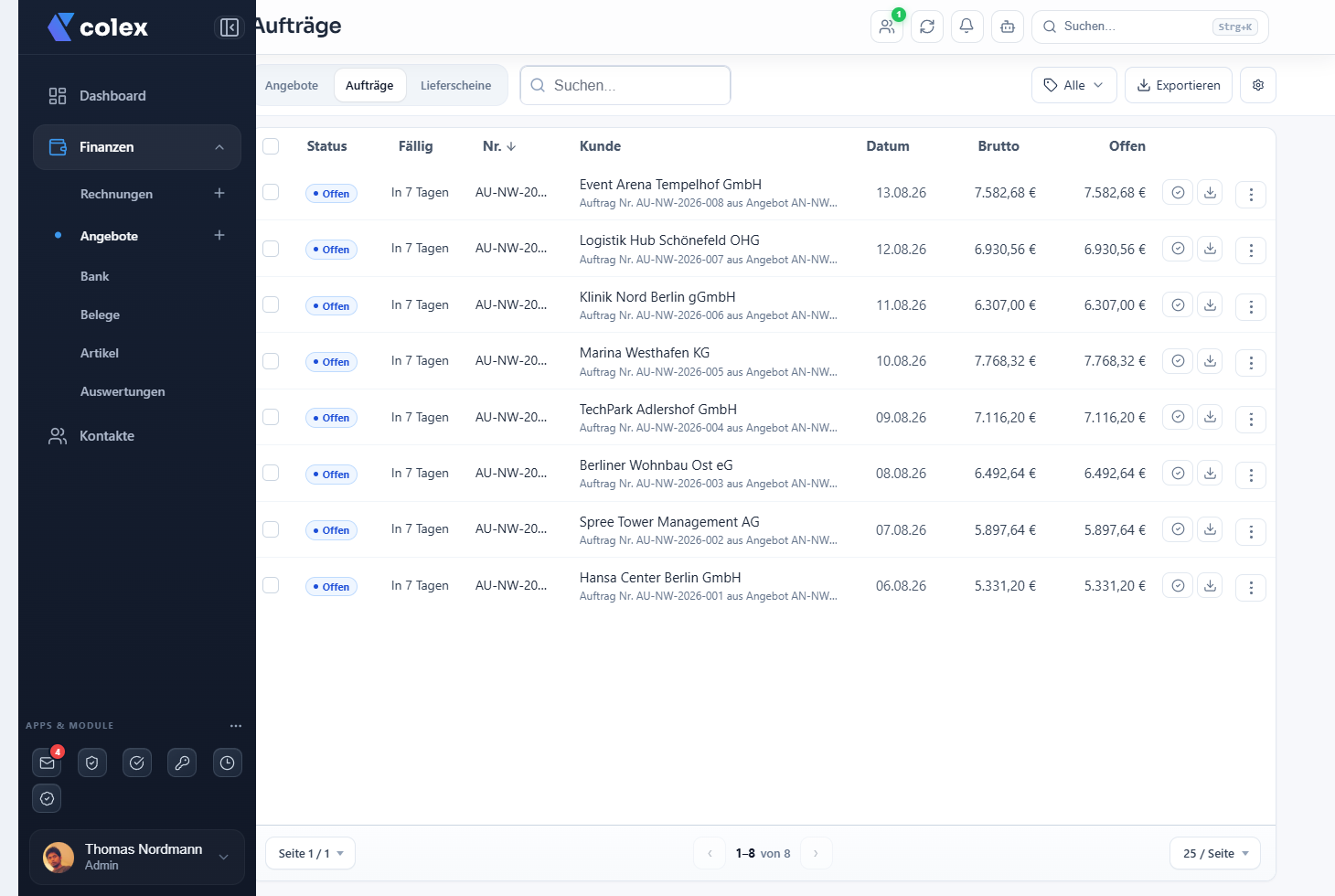This screenshot has height=896, width=1335.
Task: Open the key module icon
Action: (x=183, y=763)
